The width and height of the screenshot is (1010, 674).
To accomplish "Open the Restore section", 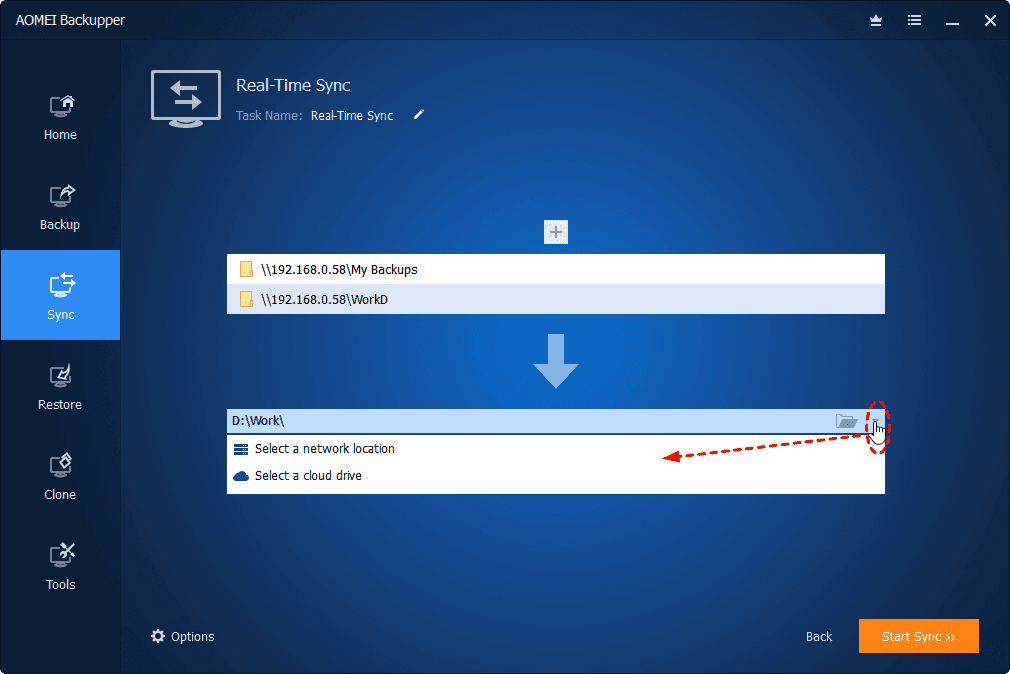I will click(60, 387).
